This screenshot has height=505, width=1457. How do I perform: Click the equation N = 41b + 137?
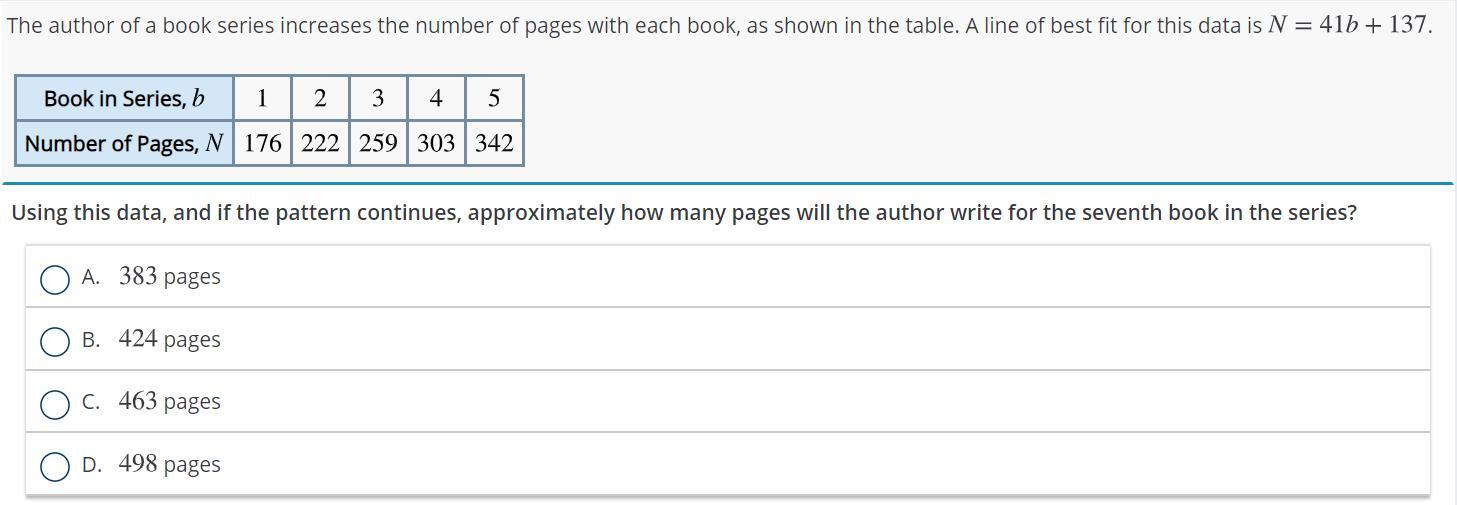[1347, 25]
